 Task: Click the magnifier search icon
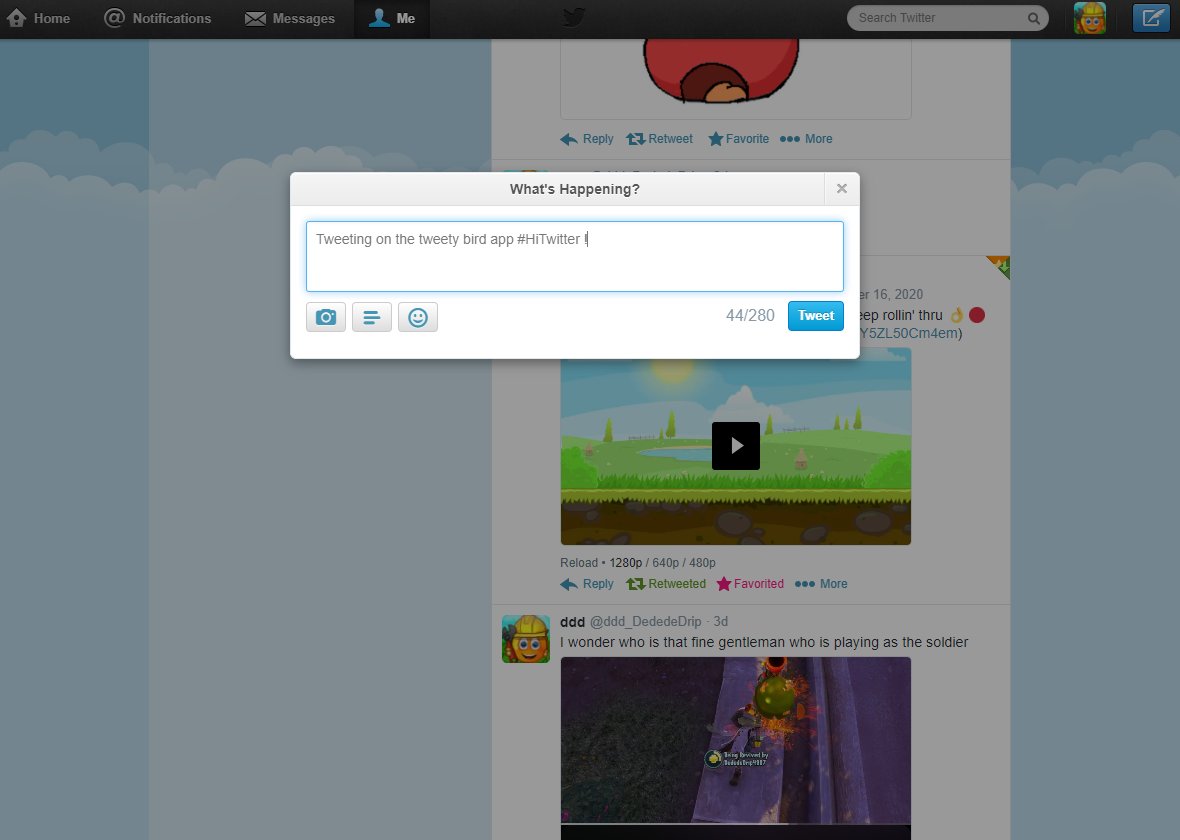(1034, 18)
